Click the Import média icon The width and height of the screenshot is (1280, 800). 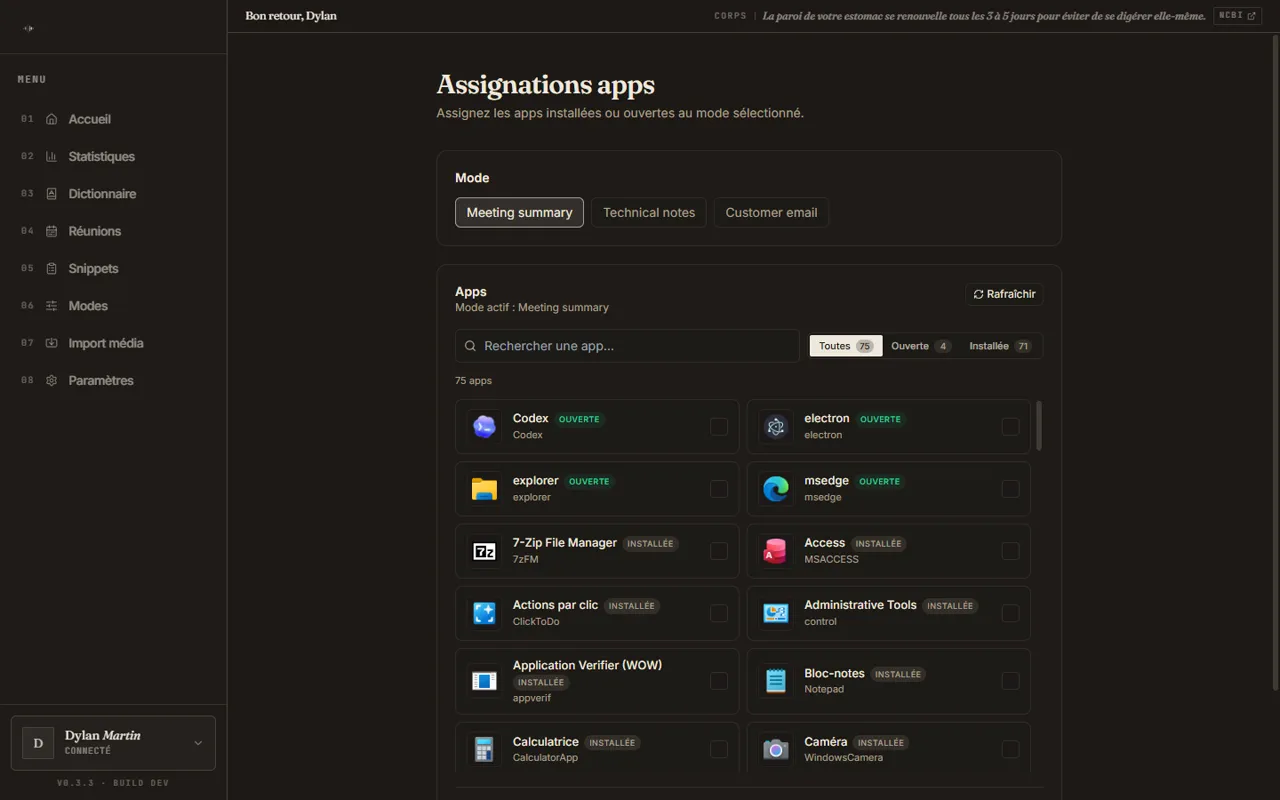click(52, 343)
